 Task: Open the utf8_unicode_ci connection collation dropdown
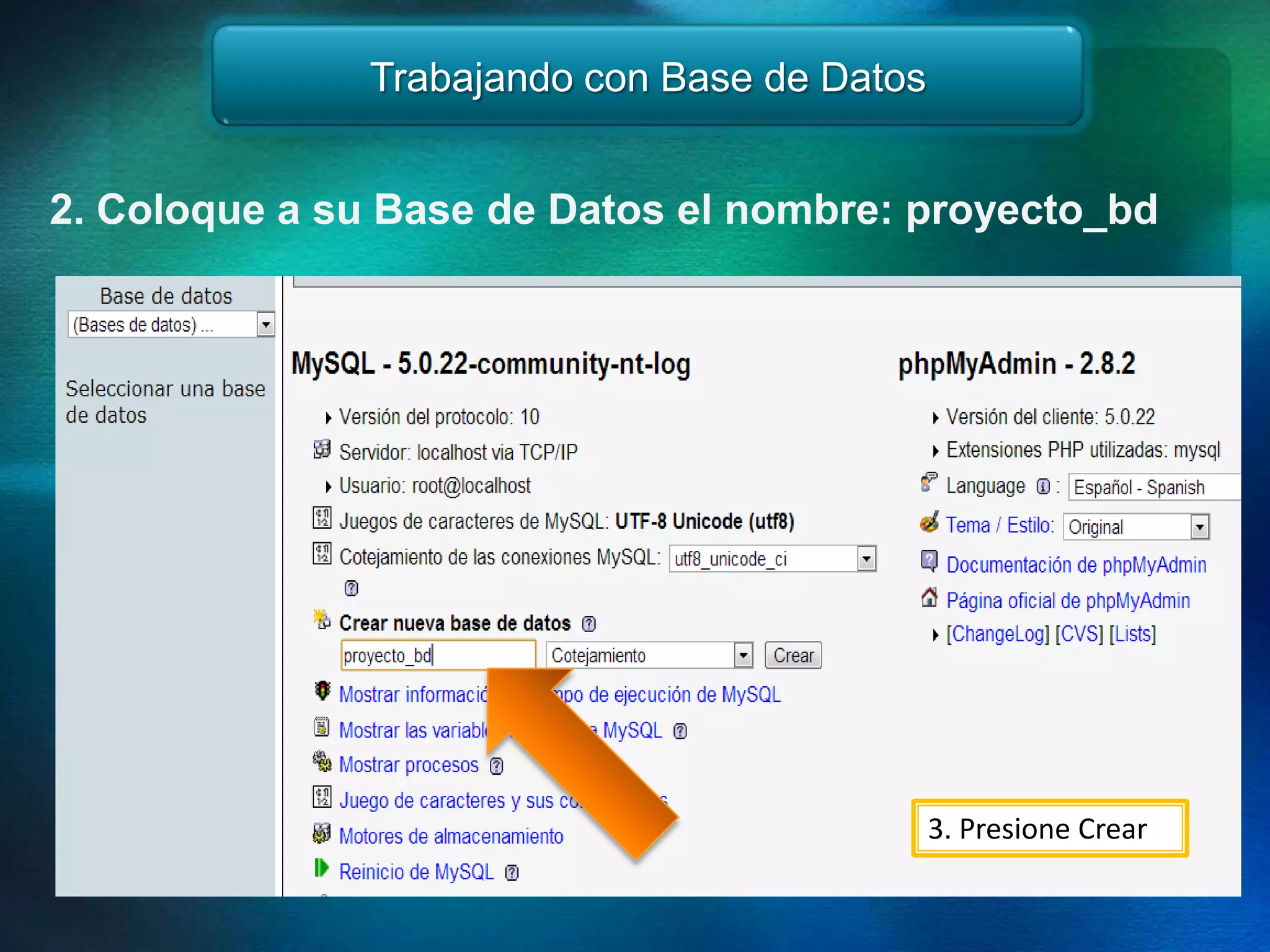(773, 558)
